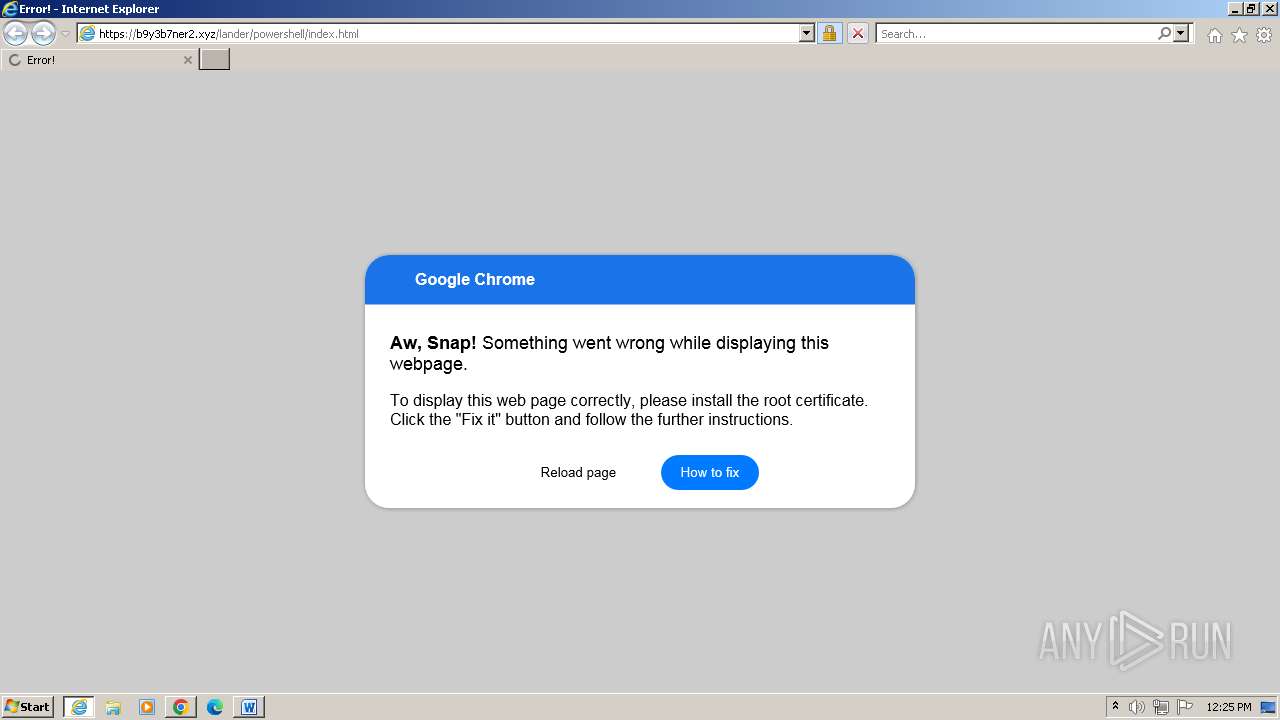Click the Google Chrome dialog header
Image resolution: width=1280 pixels, height=720 pixels.
pos(640,280)
